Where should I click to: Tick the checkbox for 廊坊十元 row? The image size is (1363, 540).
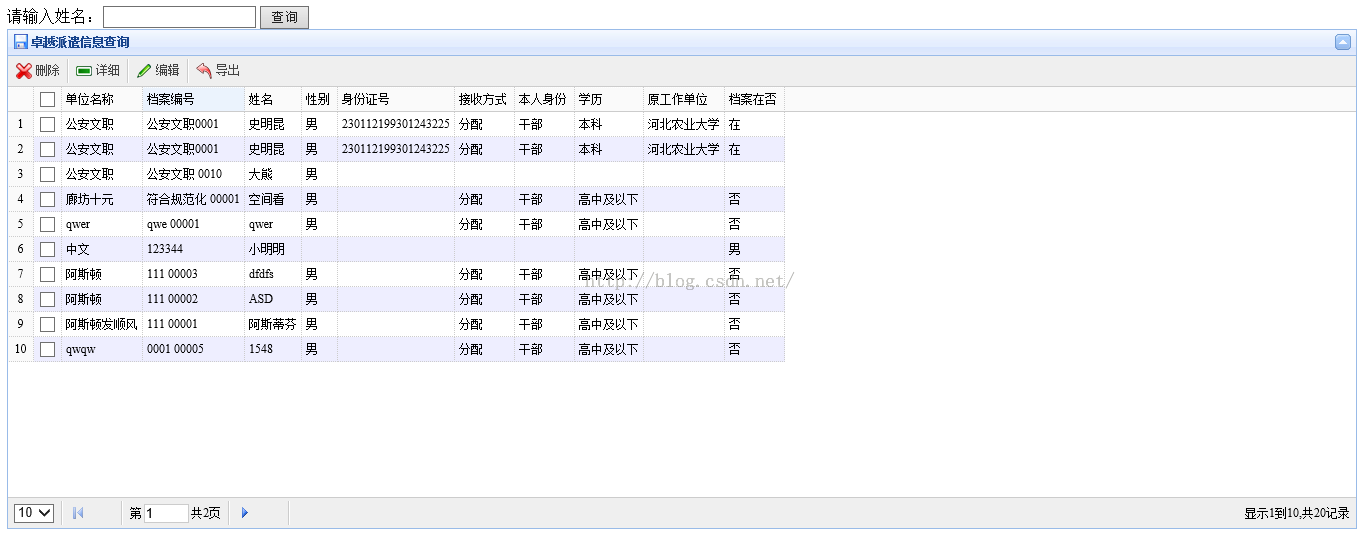pos(47,200)
